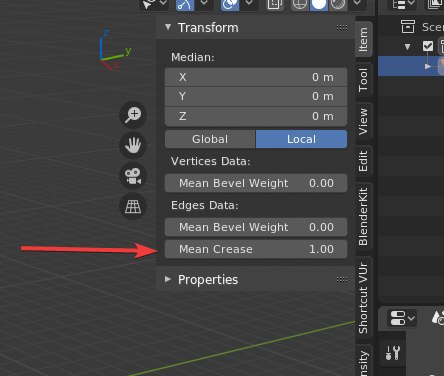444x376 pixels.
Task: Switch to the Item sidebar tab
Action: point(364,39)
